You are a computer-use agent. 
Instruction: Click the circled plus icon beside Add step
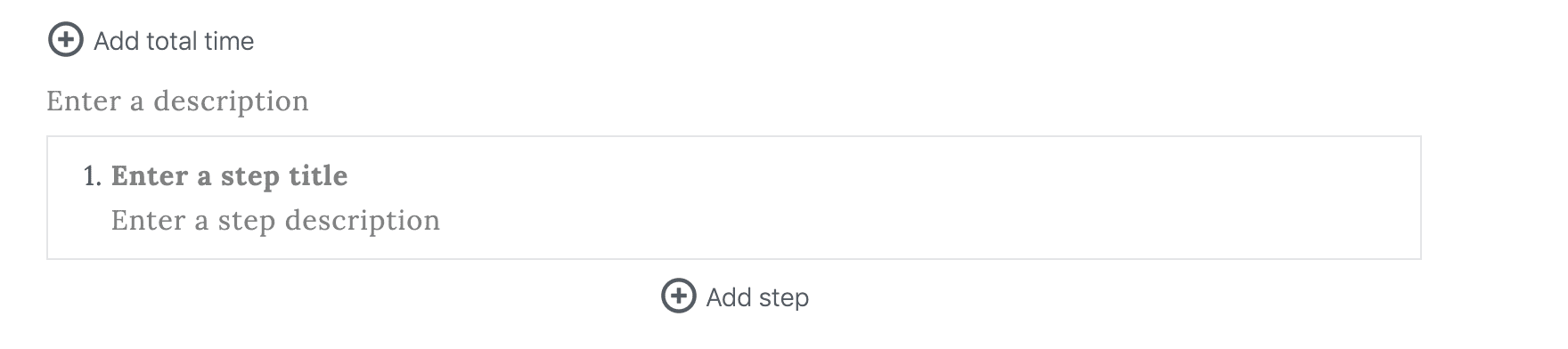click(x=678, y=296)
